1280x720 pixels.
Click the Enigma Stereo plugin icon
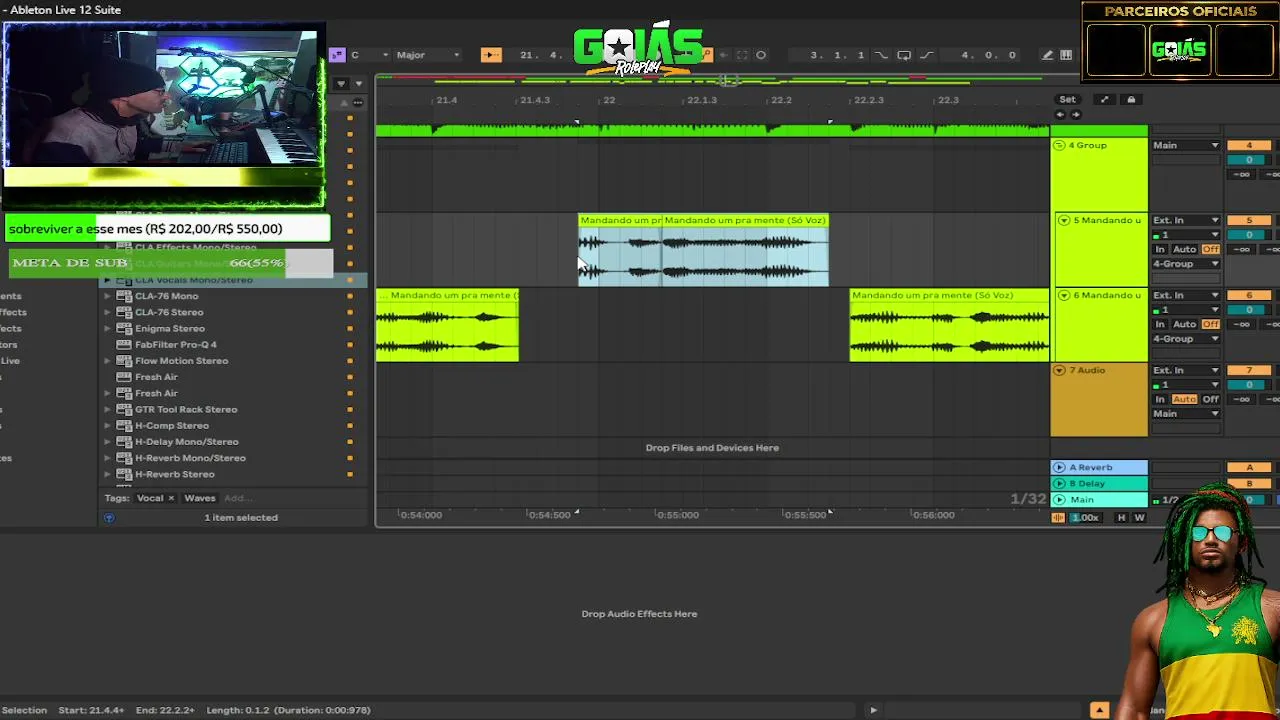tap(124, 328)
